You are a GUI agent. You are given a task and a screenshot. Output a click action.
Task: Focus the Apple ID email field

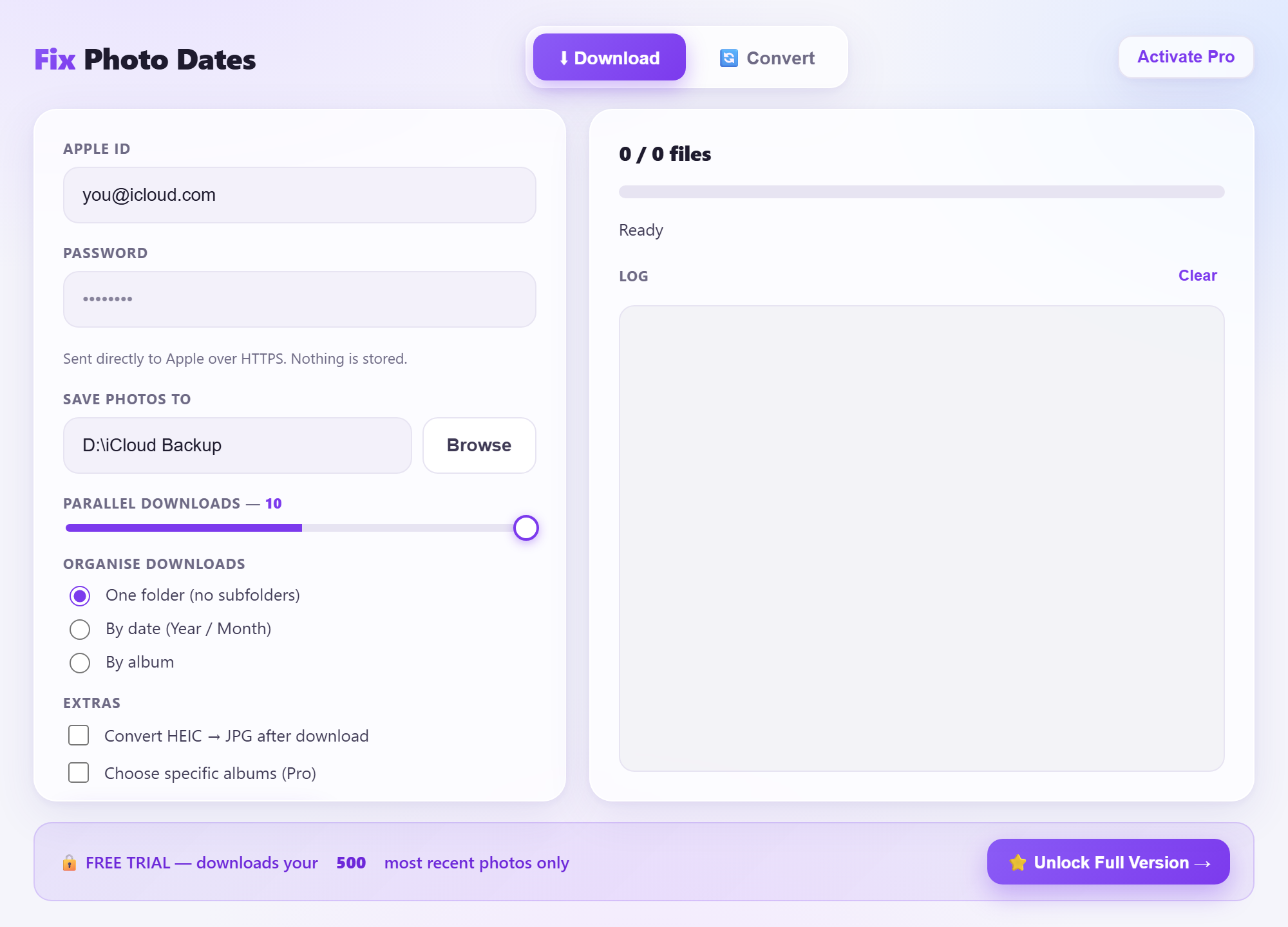point(299,195)
